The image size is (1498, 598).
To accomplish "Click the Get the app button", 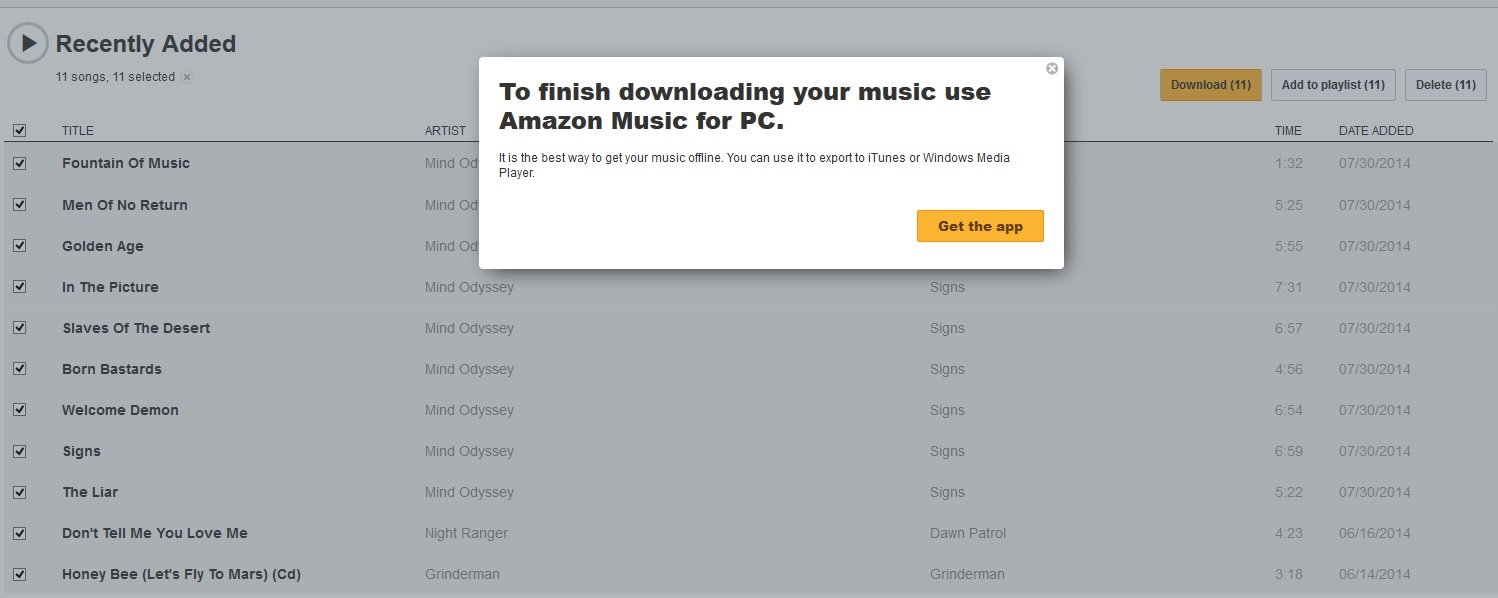I will click(x=980, y=226).
